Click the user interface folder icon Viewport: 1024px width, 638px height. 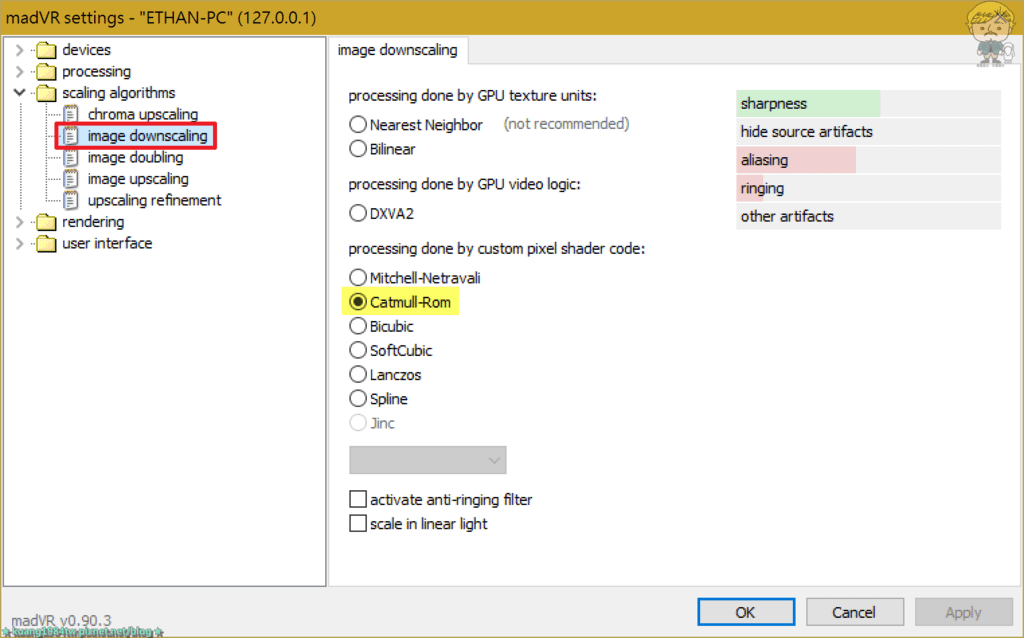click(x=46, y=244)
